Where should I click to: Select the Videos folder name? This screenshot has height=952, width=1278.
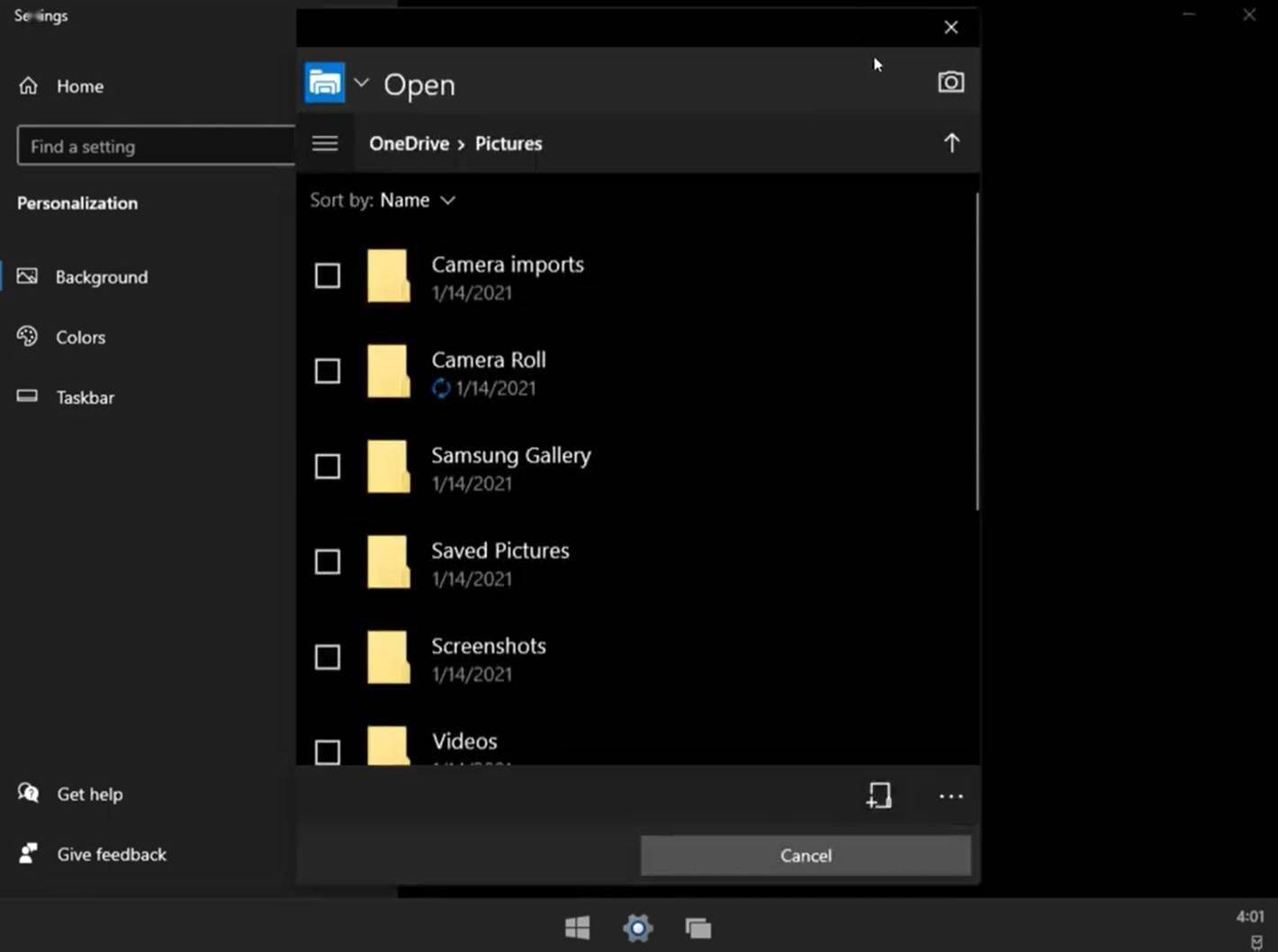(464, 741)
